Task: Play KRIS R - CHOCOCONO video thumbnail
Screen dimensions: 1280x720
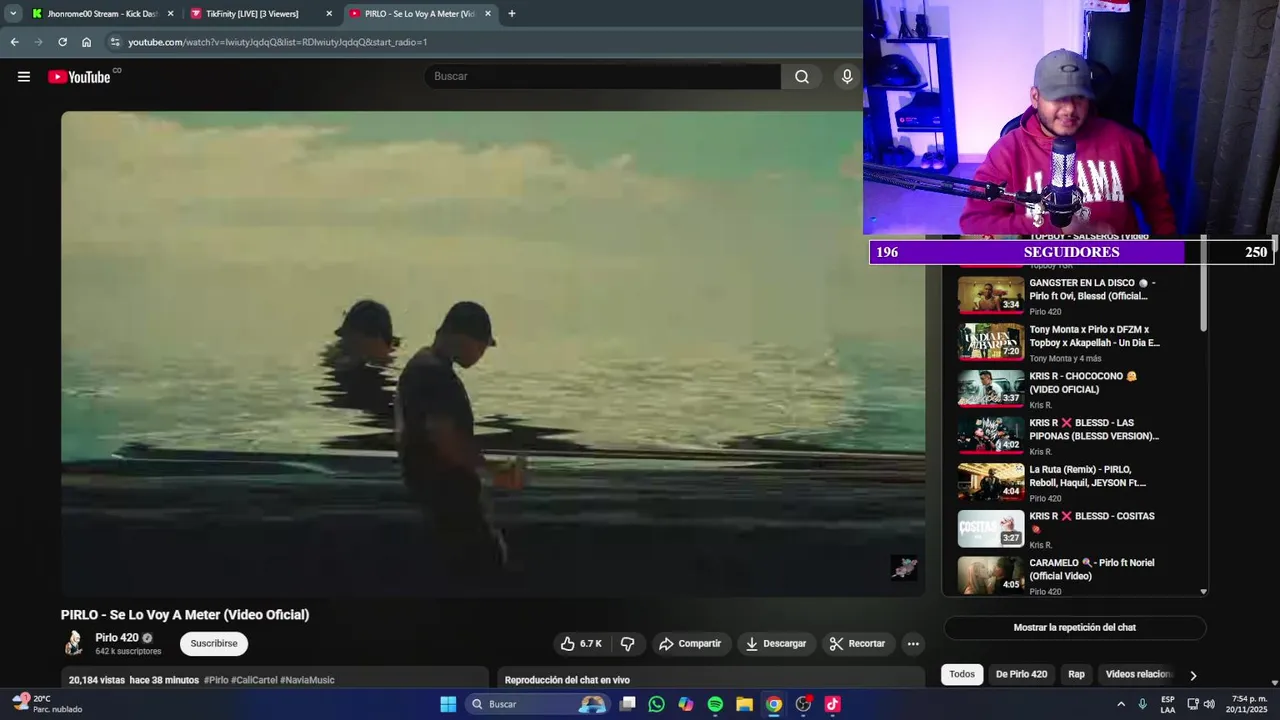Action: click(991, 389)
